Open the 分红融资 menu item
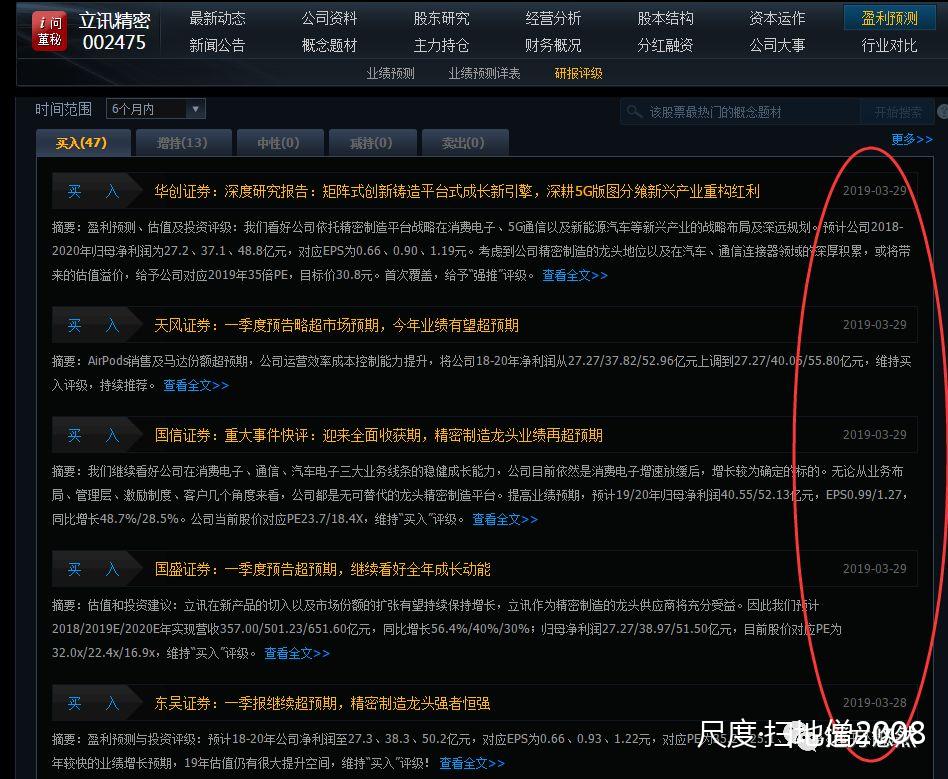 pyautogui.click(x=665, y=45)
